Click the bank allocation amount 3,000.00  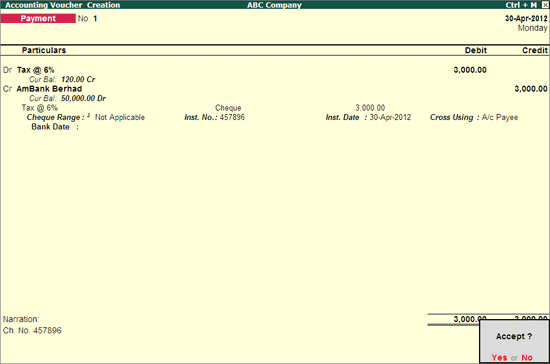pyautogui.click(x=370, y=108)
